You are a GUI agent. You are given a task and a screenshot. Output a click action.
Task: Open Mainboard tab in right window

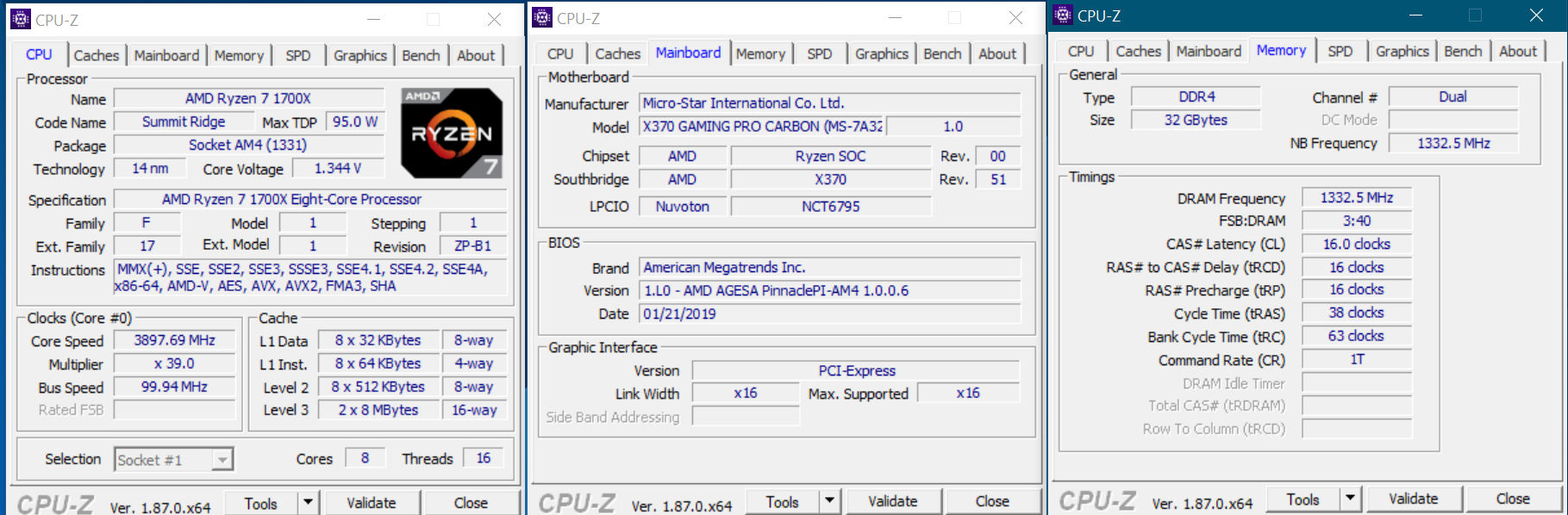[1209, 51]
